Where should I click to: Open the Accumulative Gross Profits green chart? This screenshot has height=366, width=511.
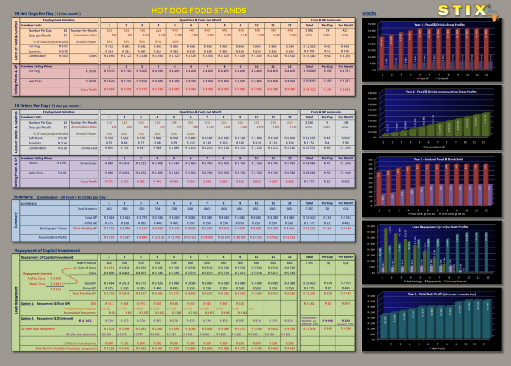432,117
